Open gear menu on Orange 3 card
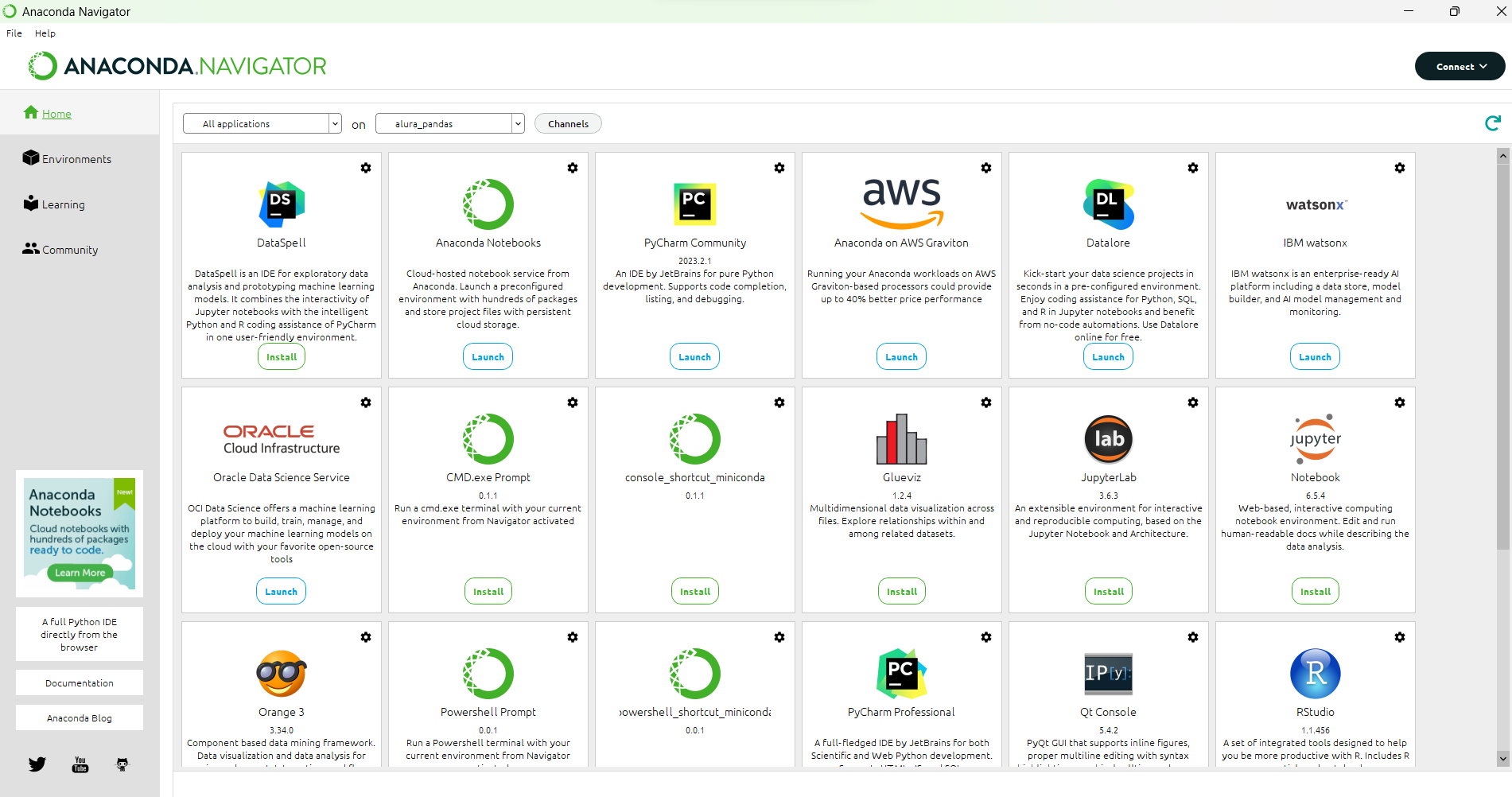1512x797 pixels. click(x=366, y=637)
